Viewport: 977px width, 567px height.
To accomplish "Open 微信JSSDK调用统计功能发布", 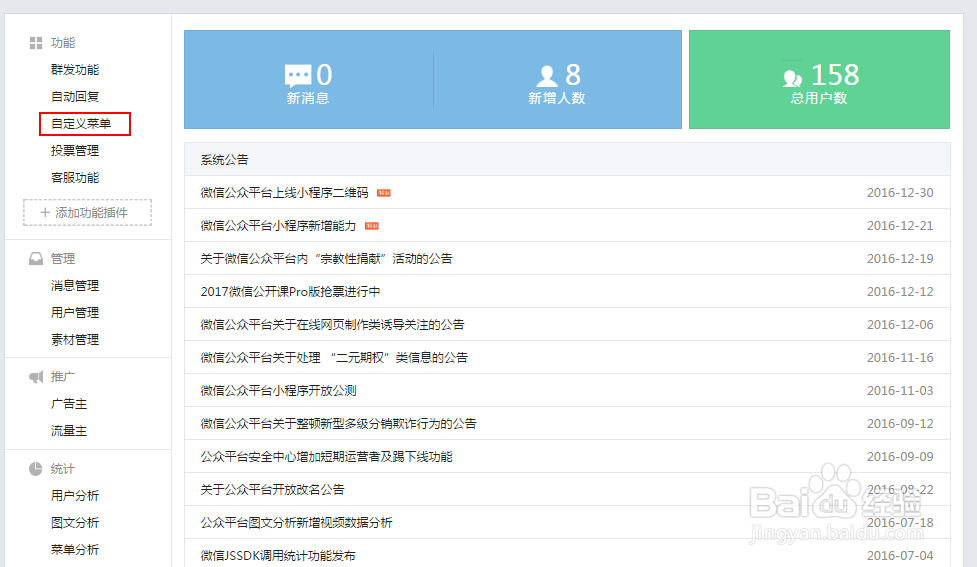I will coord(278,556).
